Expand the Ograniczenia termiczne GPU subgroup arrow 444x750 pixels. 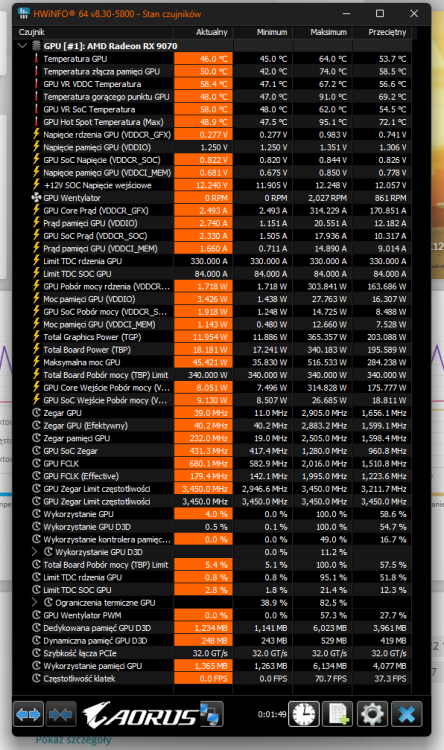pyautogui.click(x=34, y=602)
